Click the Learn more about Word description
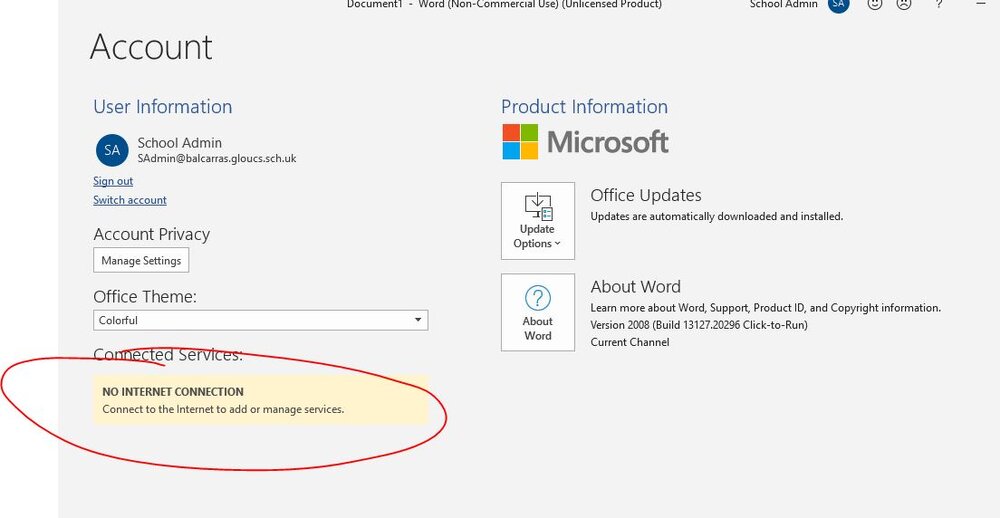This screenshot has width=1000, height=518. tap(765, 307)
